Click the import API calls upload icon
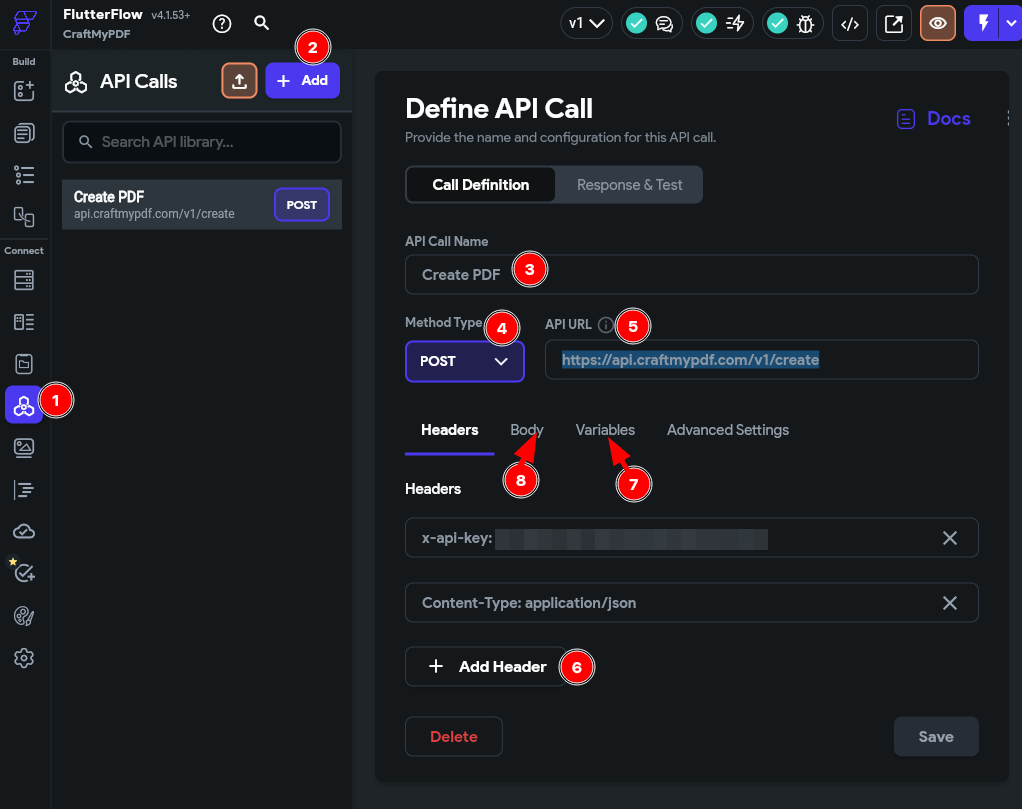This screenshot has width=1022, height=809. [x=239, y=81]
